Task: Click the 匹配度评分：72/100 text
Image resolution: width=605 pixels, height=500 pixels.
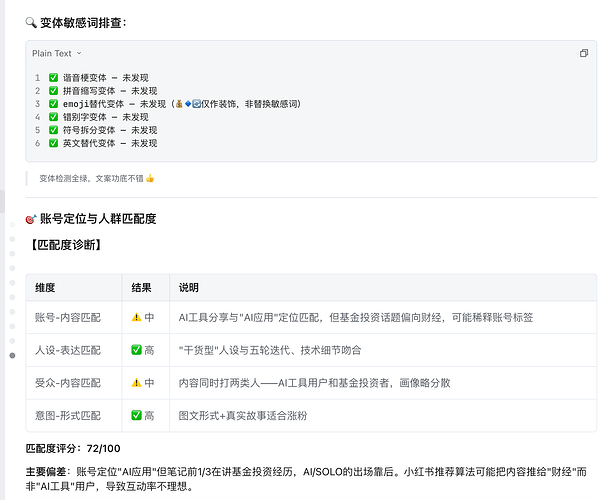Action: pos(73,448)
